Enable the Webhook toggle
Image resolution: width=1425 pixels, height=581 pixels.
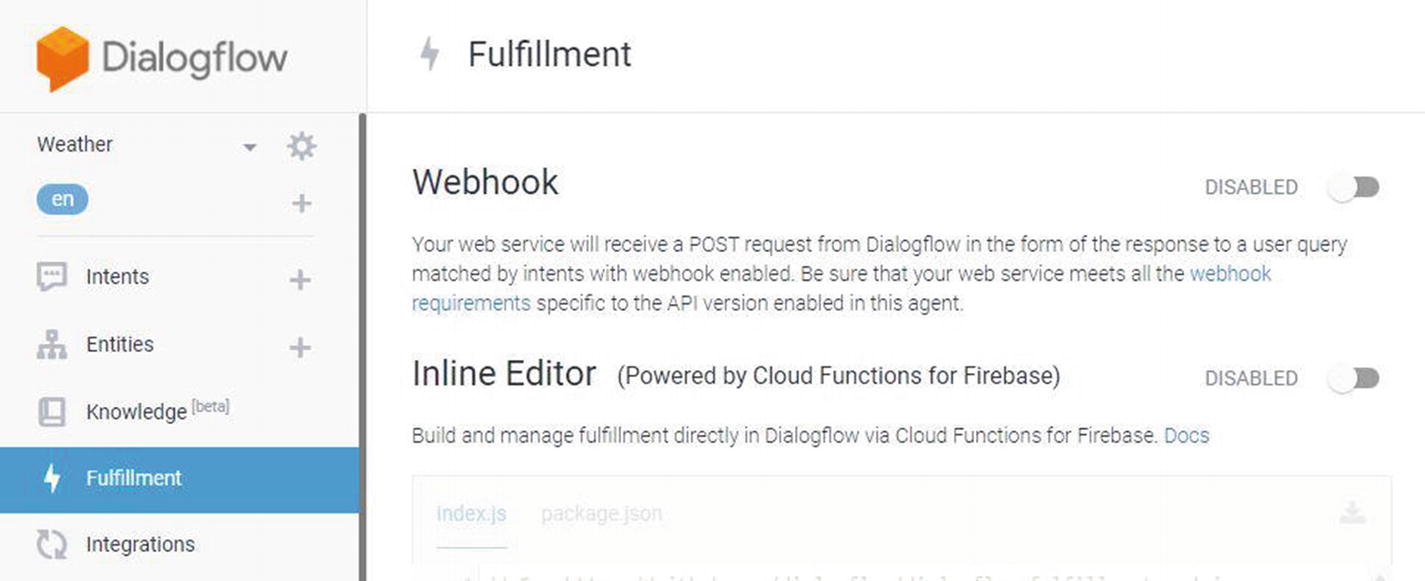coord(1355,187)
